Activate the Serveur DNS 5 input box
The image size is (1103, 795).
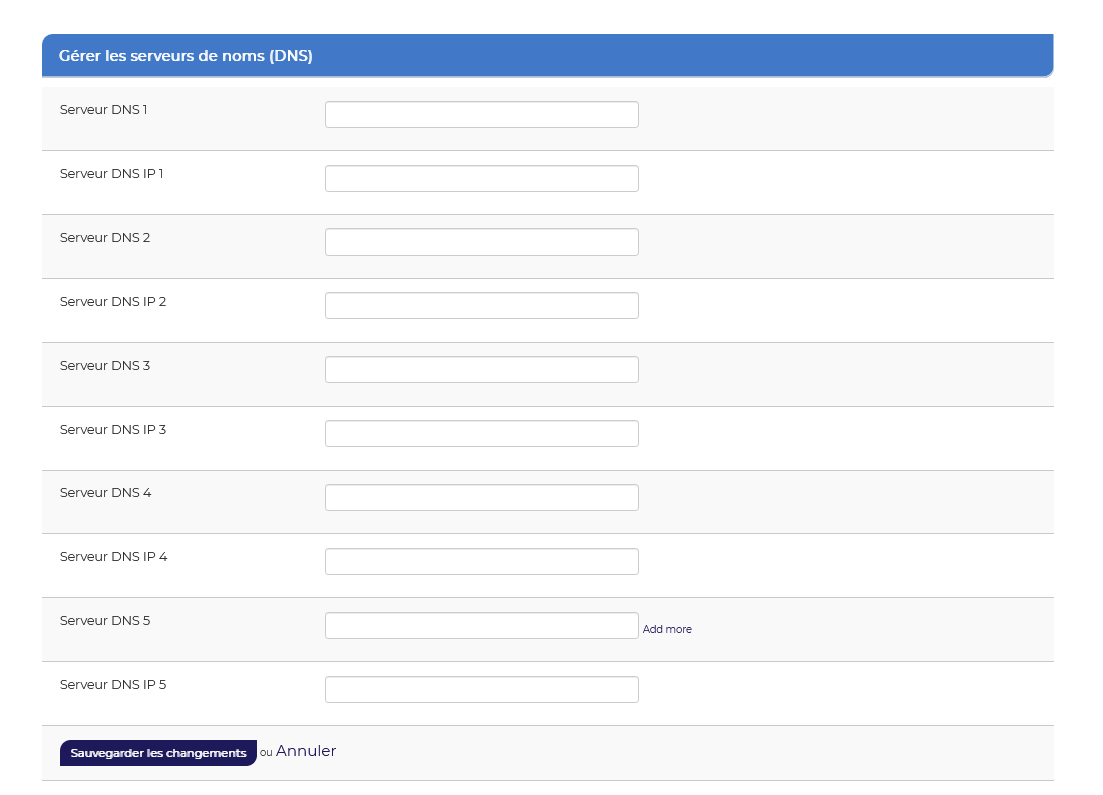pos(482,625)
